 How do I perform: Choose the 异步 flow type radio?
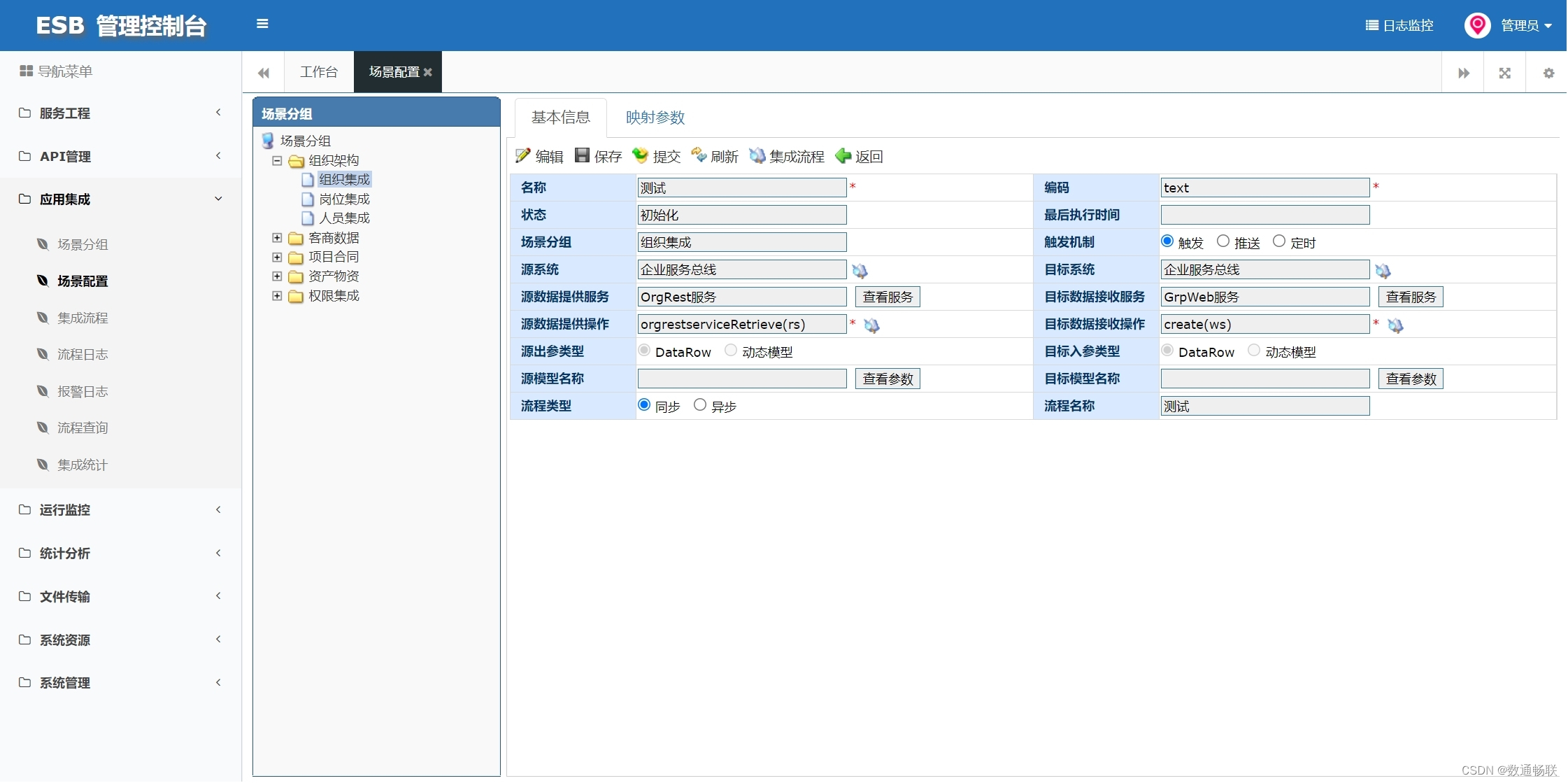[700, 405]
